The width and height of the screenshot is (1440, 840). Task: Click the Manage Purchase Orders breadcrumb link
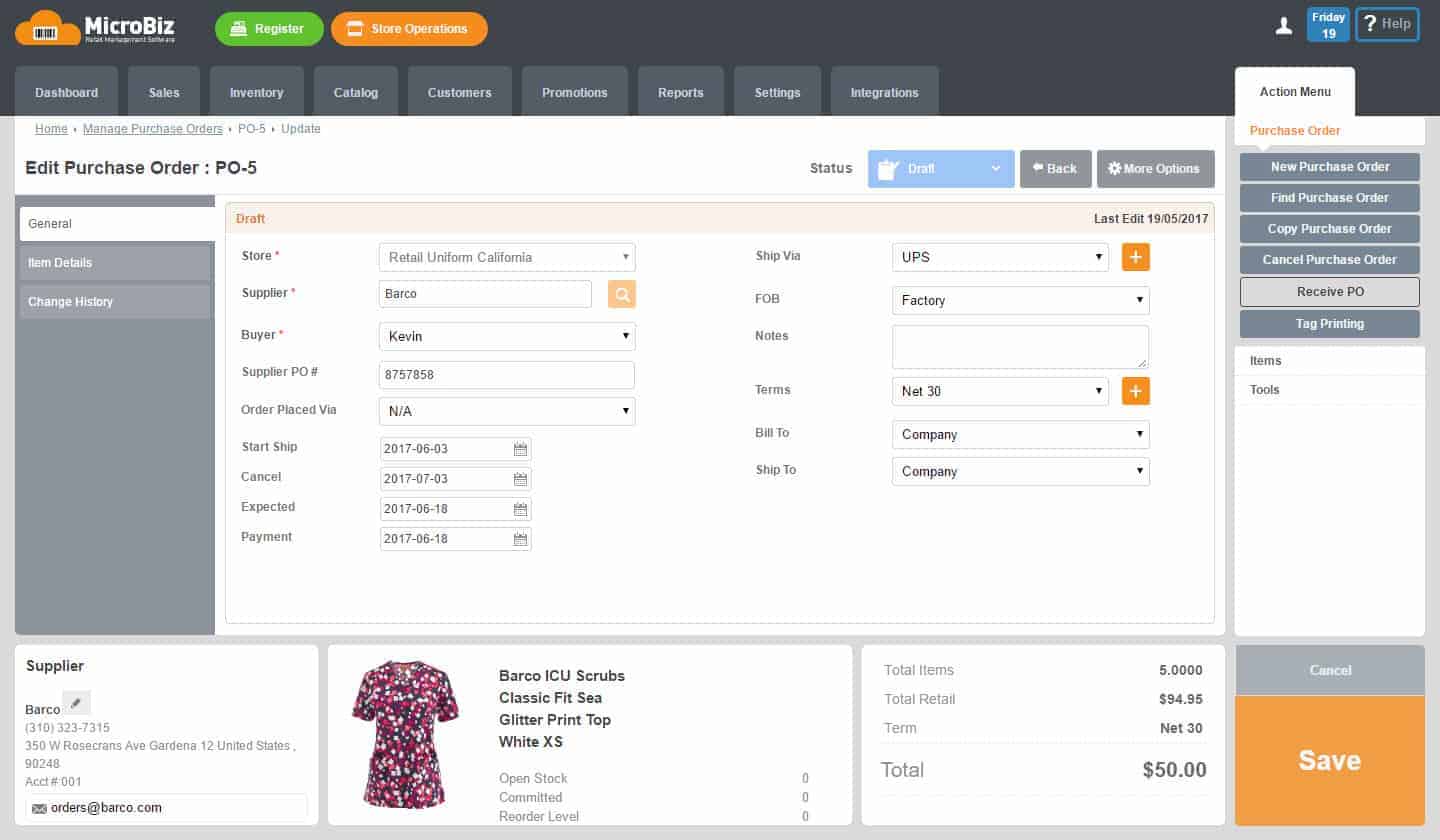pyautogui.click(x=153, y=129)
